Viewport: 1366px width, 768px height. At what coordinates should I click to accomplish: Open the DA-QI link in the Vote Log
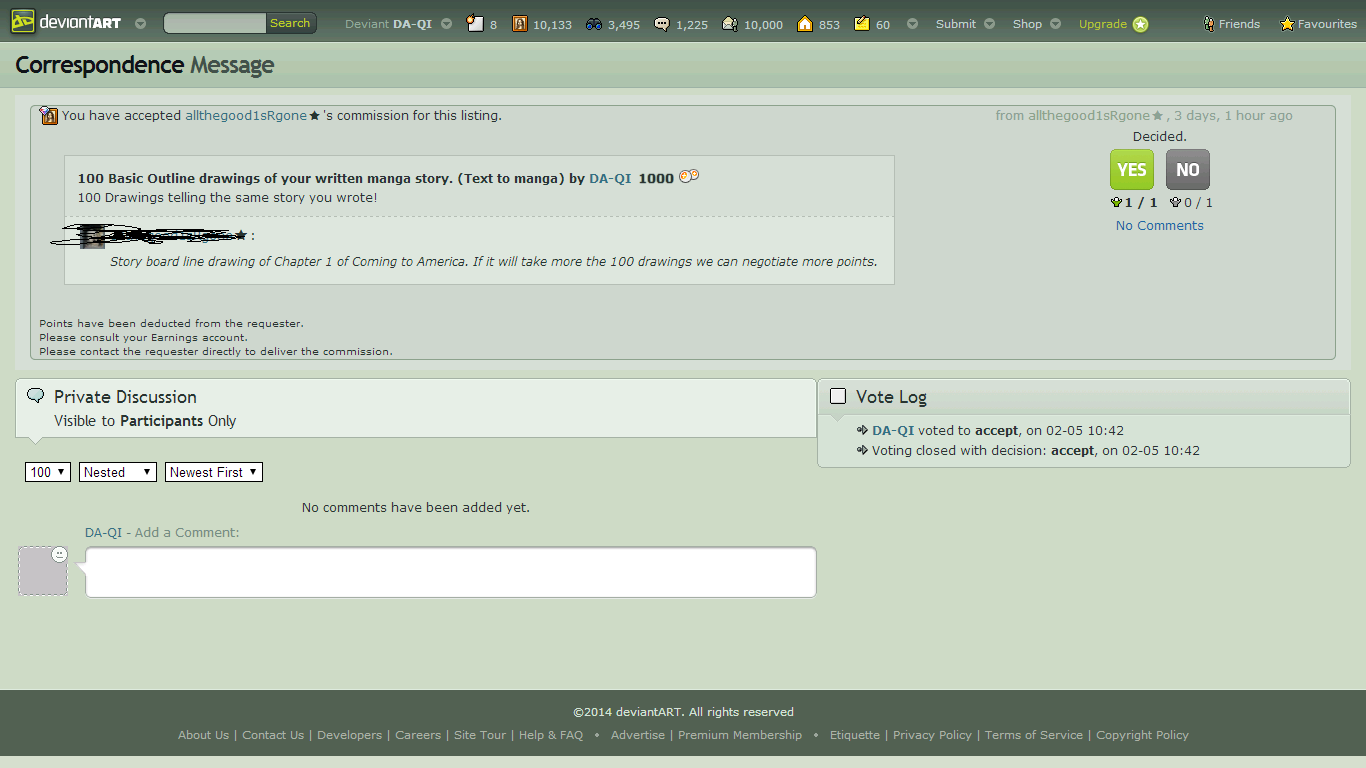pos(893,431)
